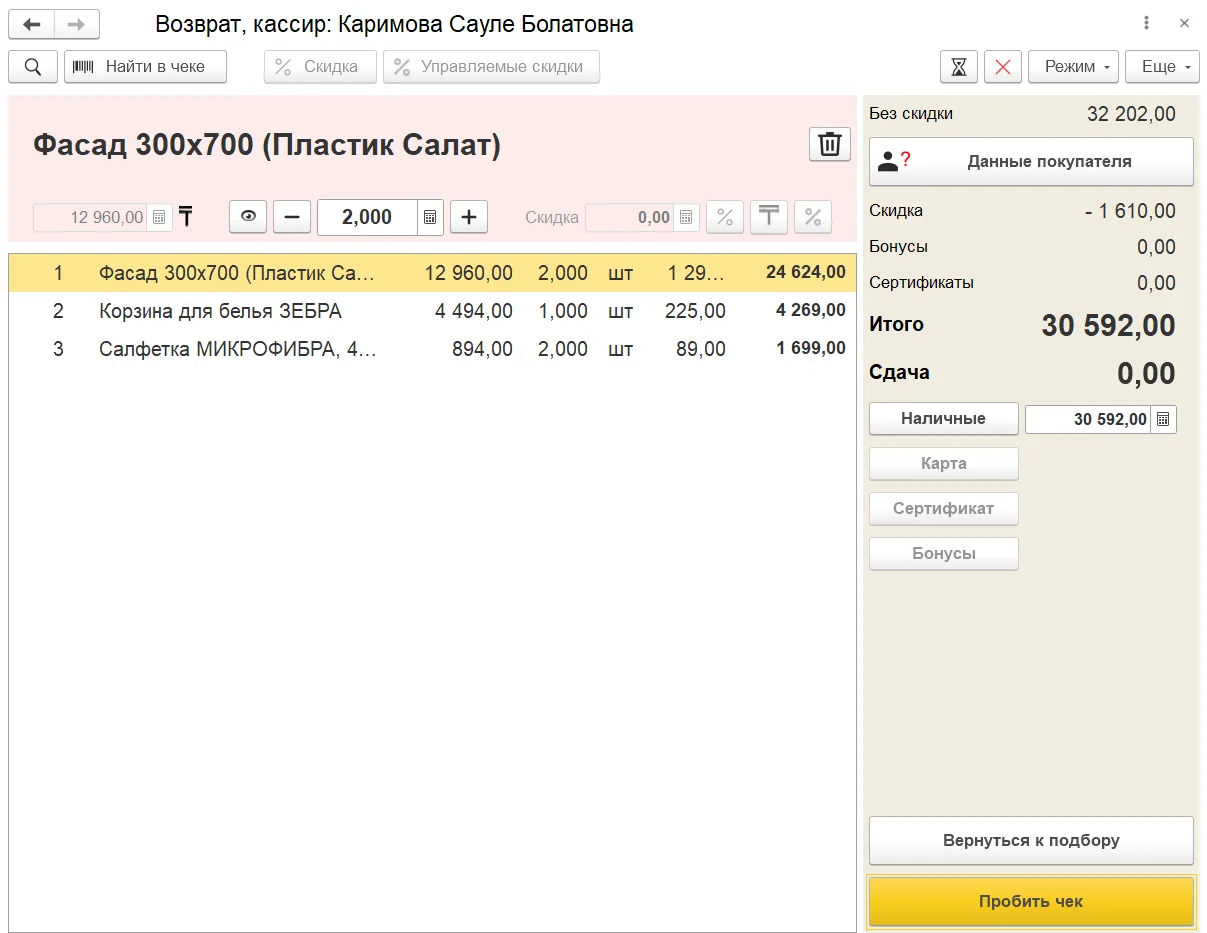Viewport: 1207px width, 933px height.
Task: Choose Наличные payment
Action: point(944,419)
